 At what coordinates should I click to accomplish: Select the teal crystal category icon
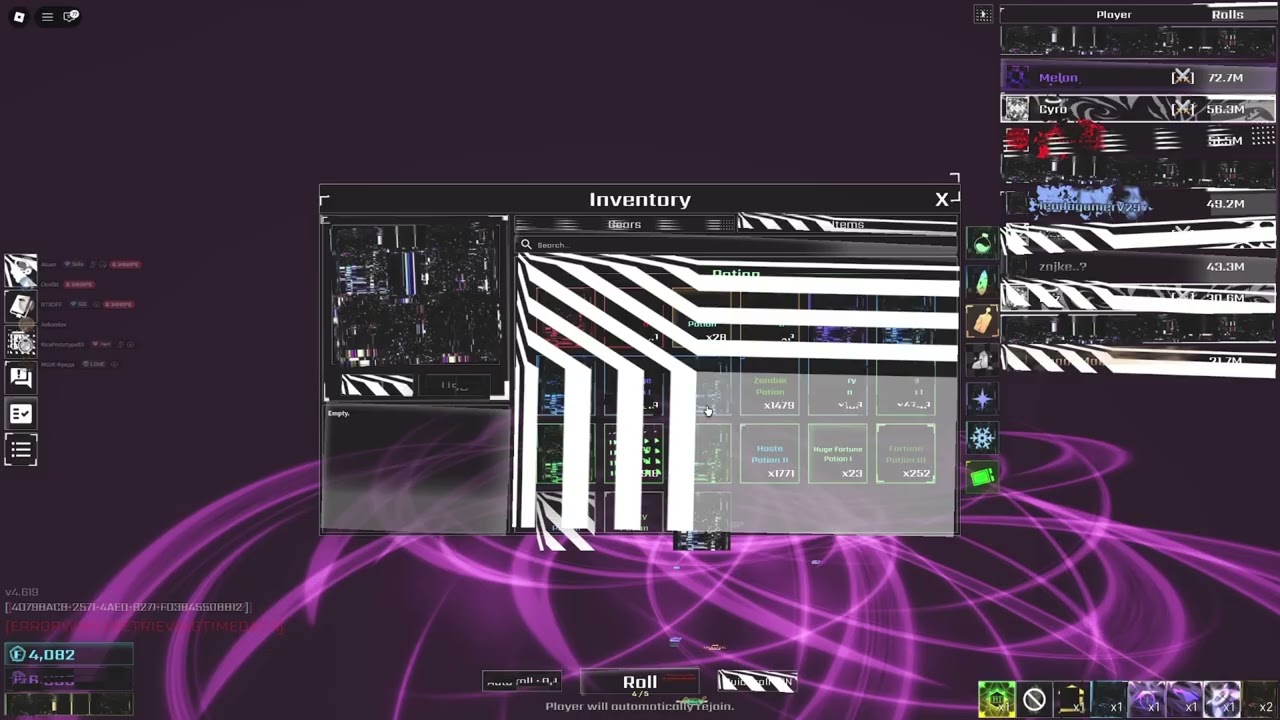click(x=982, y=282)
